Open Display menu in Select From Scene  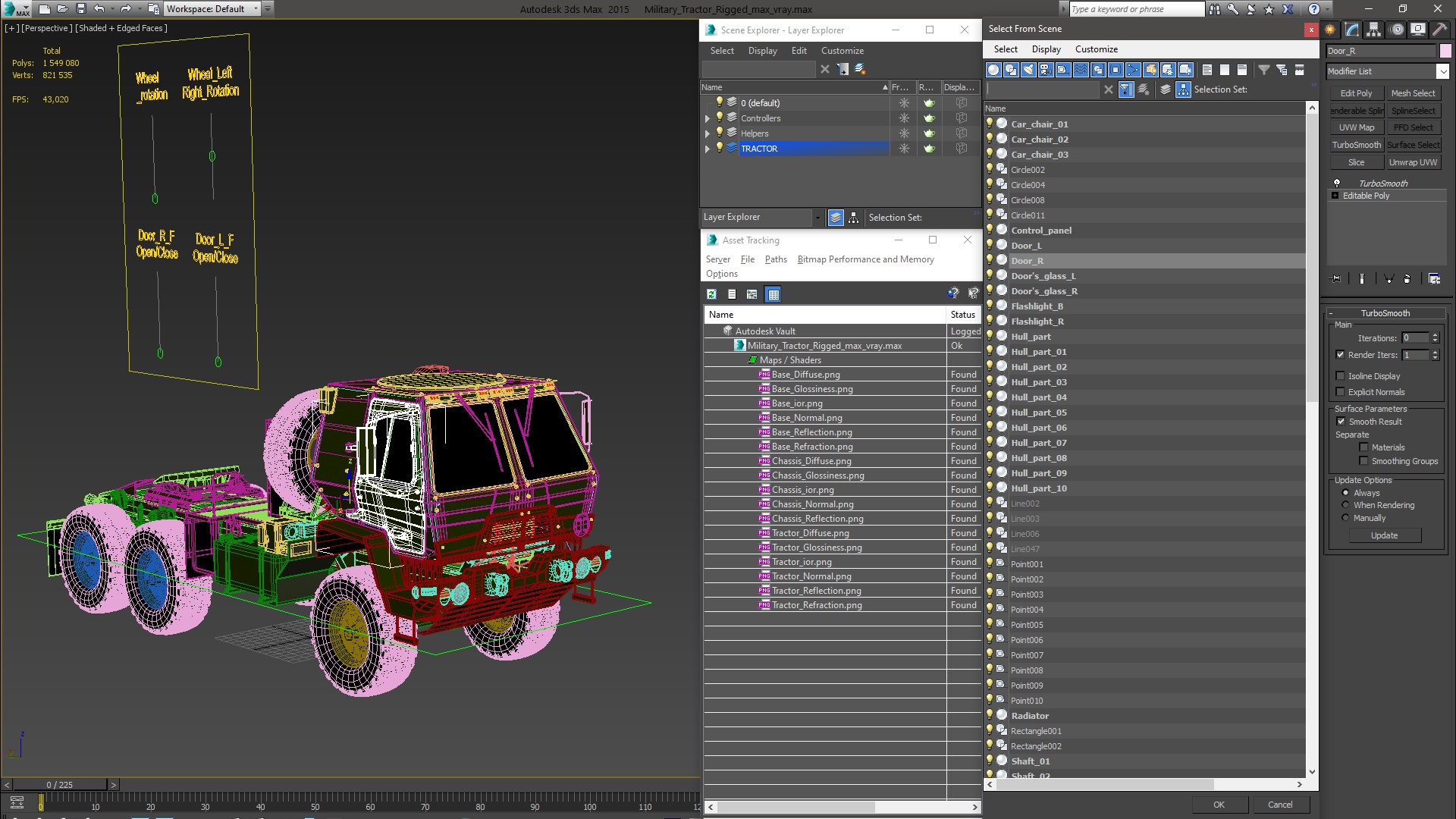pos(1046,49)
